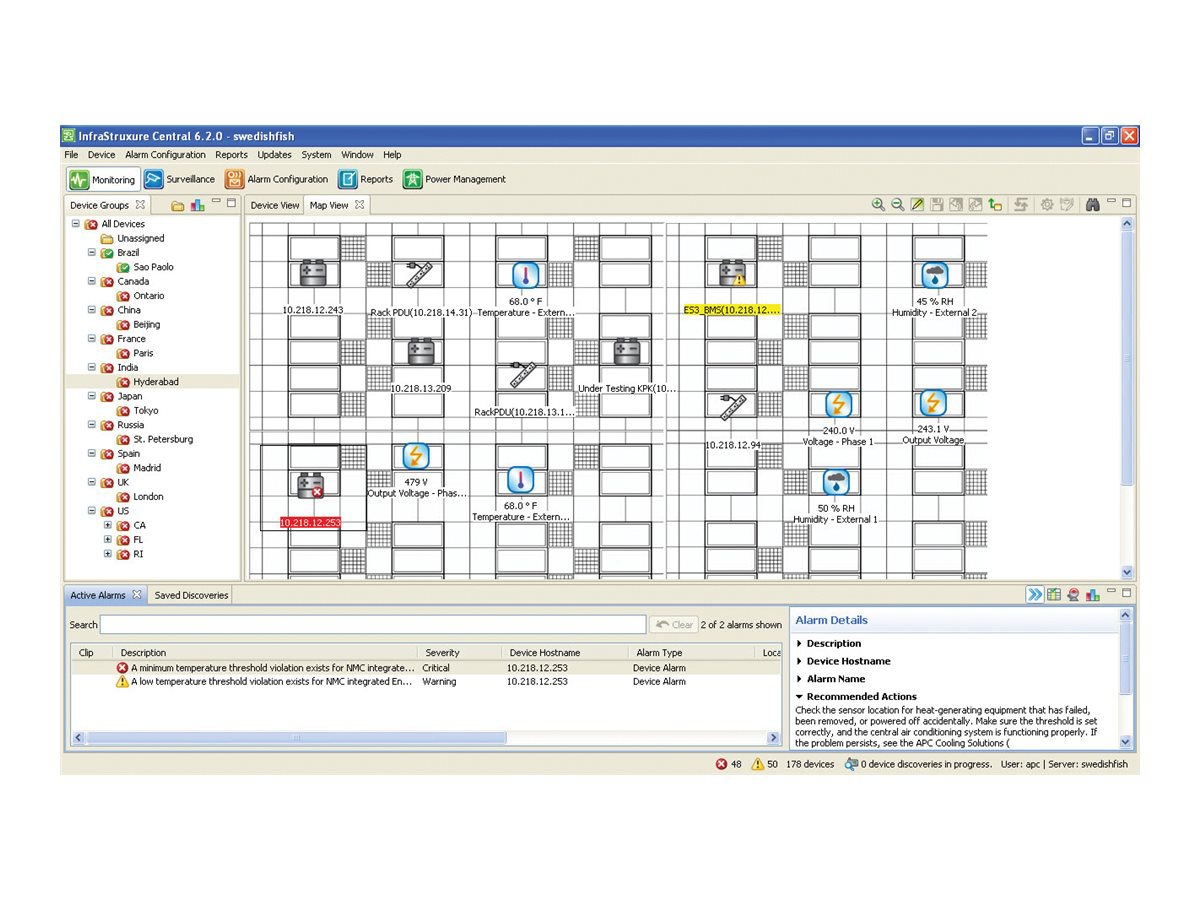Open the Alarm Configuration menu

coord(165,154)
